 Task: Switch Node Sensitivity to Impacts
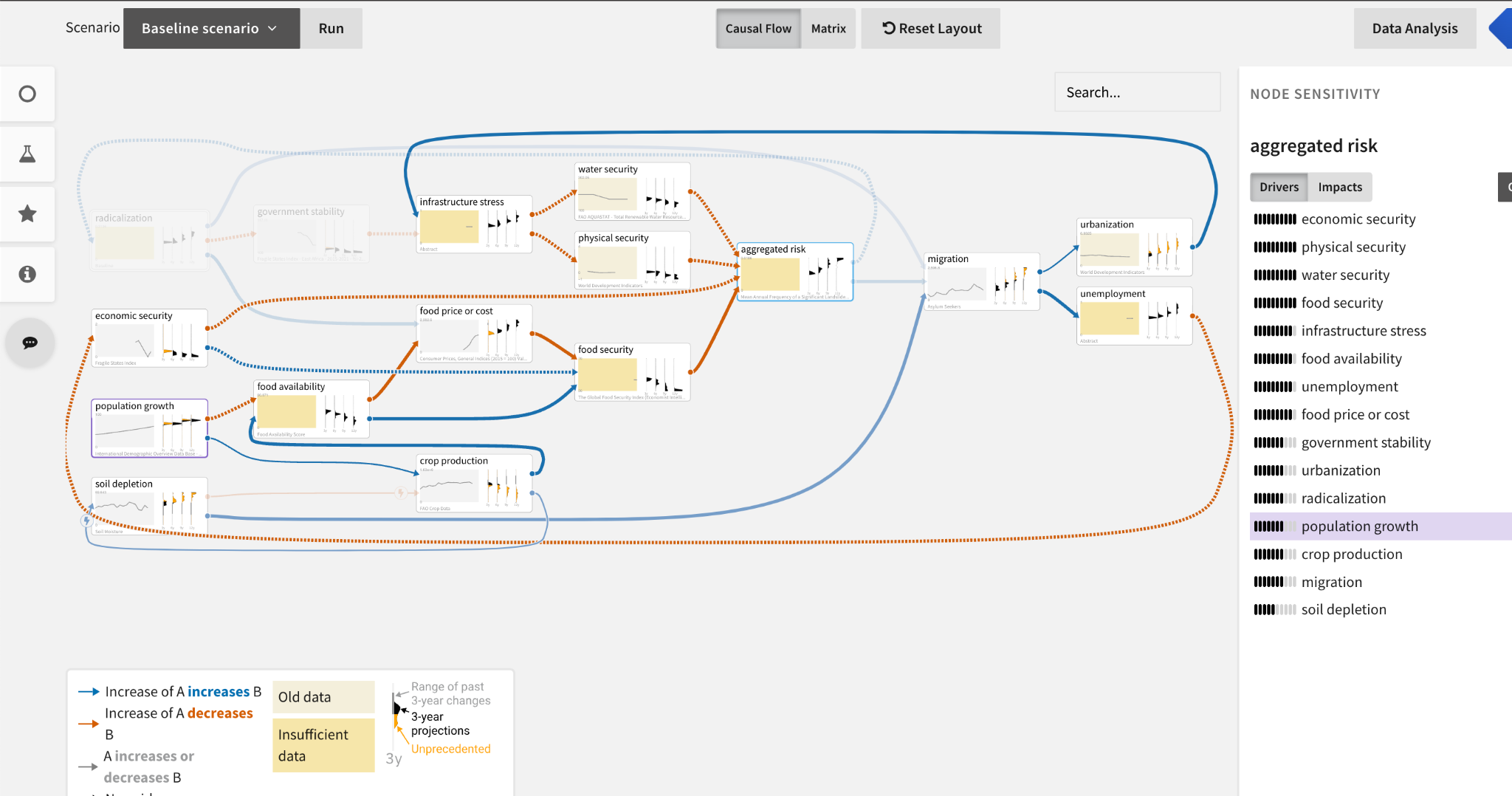[x=1339, y=187]
